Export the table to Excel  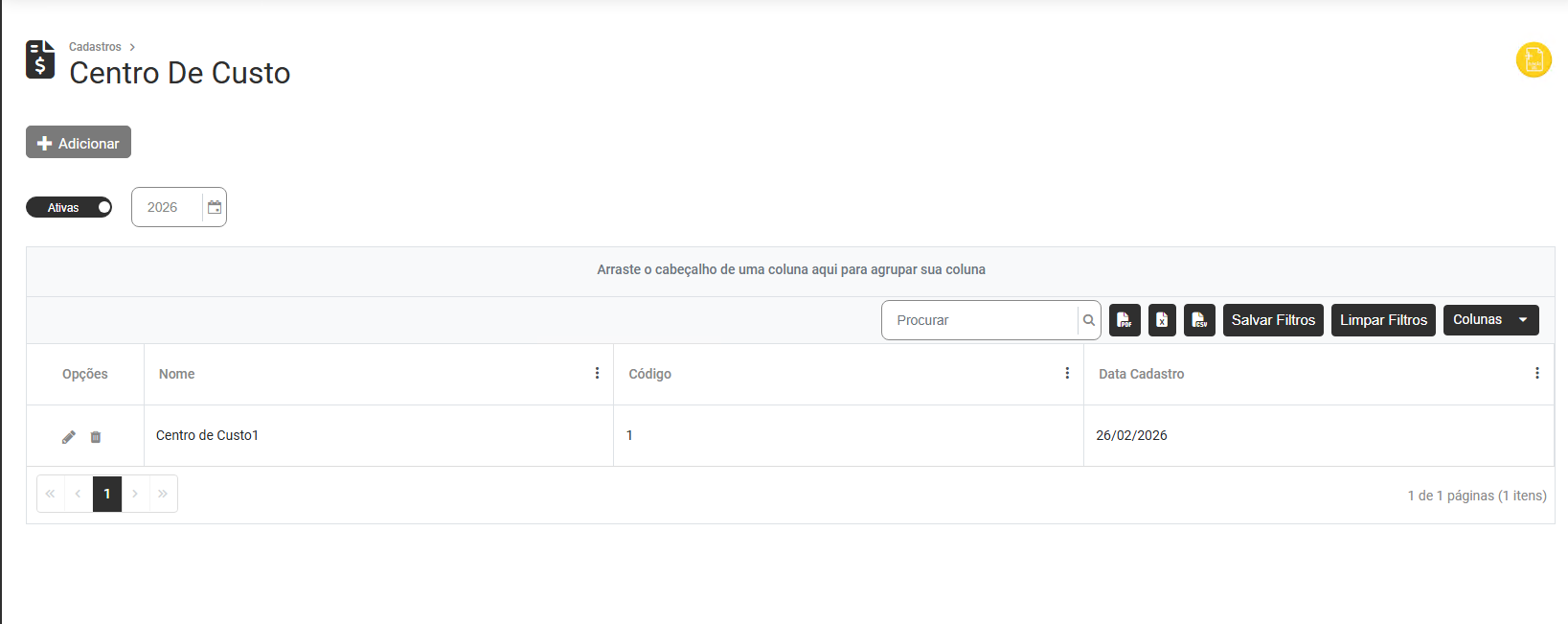tap(1162, 320)
